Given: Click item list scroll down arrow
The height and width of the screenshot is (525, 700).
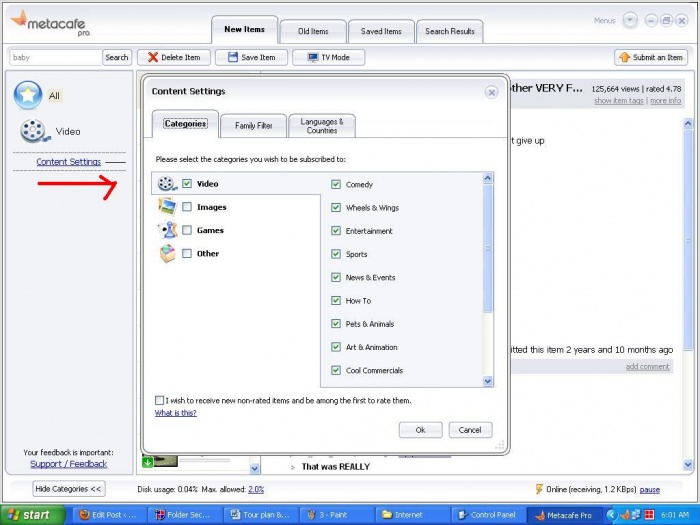Looking at the screenshot, I should pyautogui.click(x=254, y=468).
